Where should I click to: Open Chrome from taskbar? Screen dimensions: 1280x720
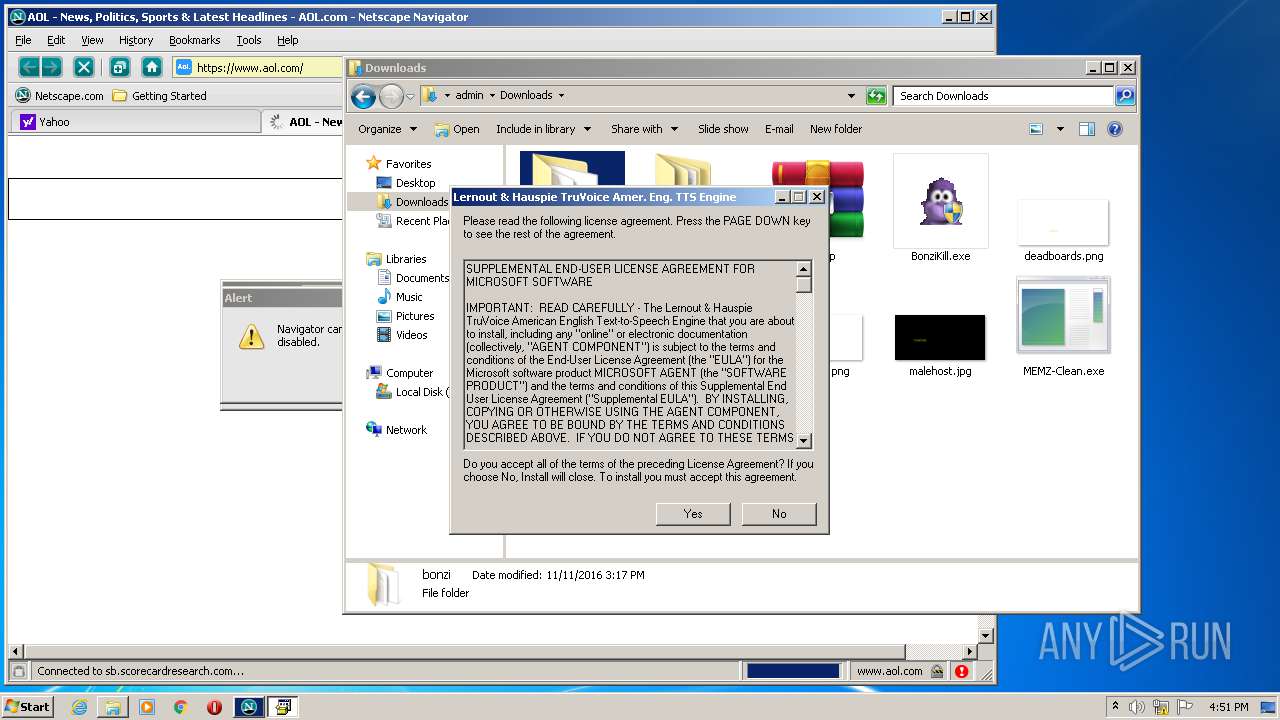[180, 707]
